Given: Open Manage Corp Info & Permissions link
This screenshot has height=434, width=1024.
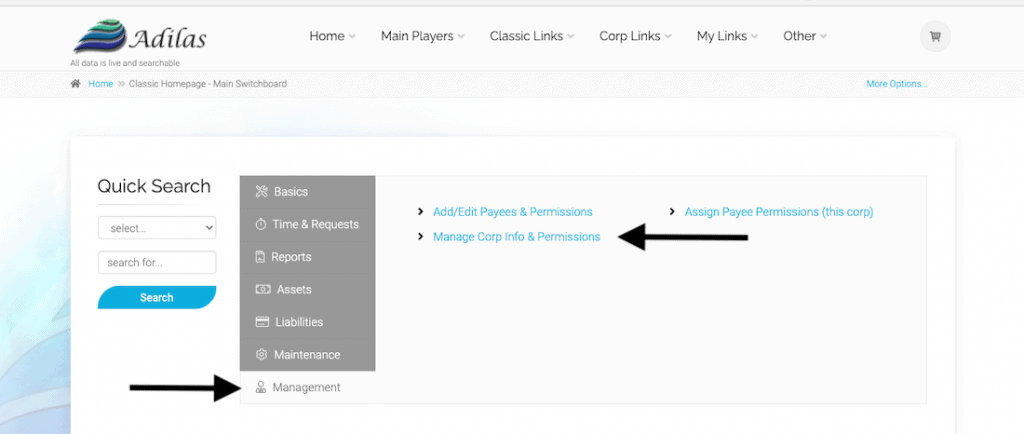Looking at the screenshot, I should click(x=517, y=237).
